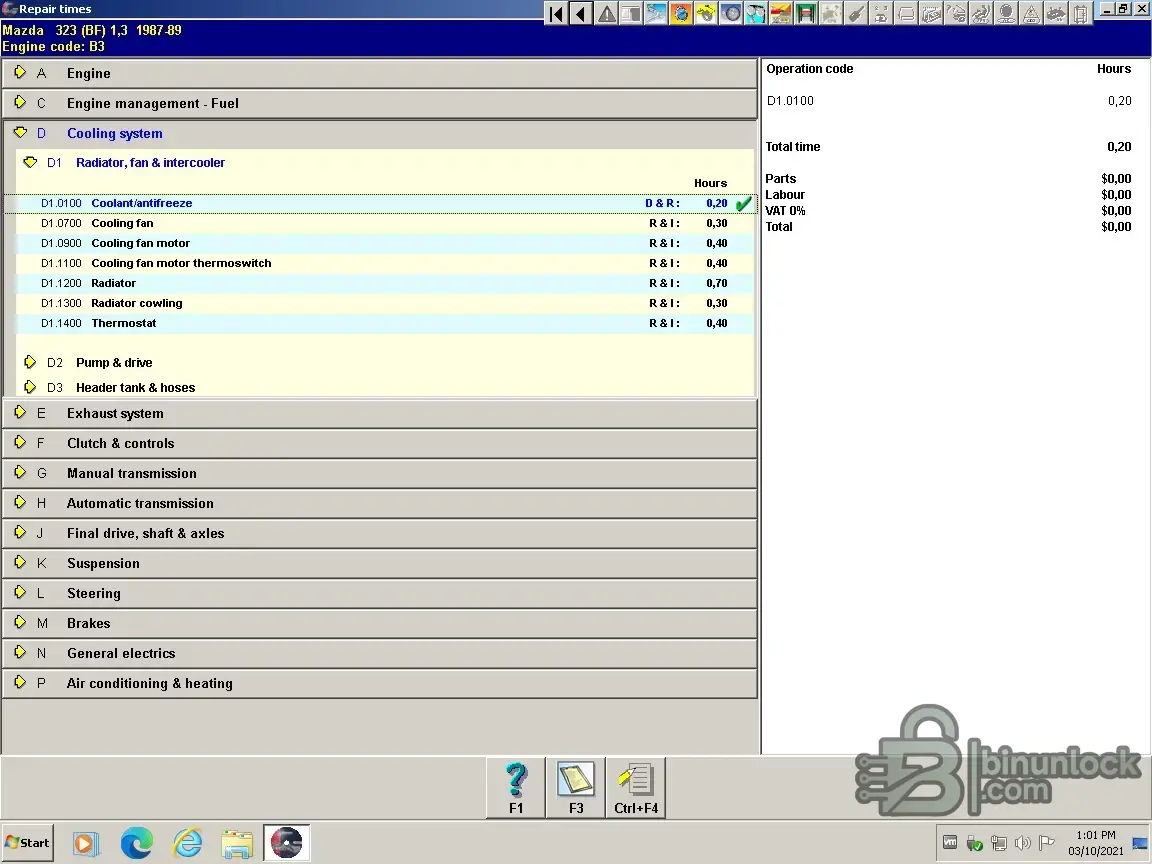This screenshot has width=1152, height=864.
Task: Click the yellow key toolbar icon
Action: point(706,13)
